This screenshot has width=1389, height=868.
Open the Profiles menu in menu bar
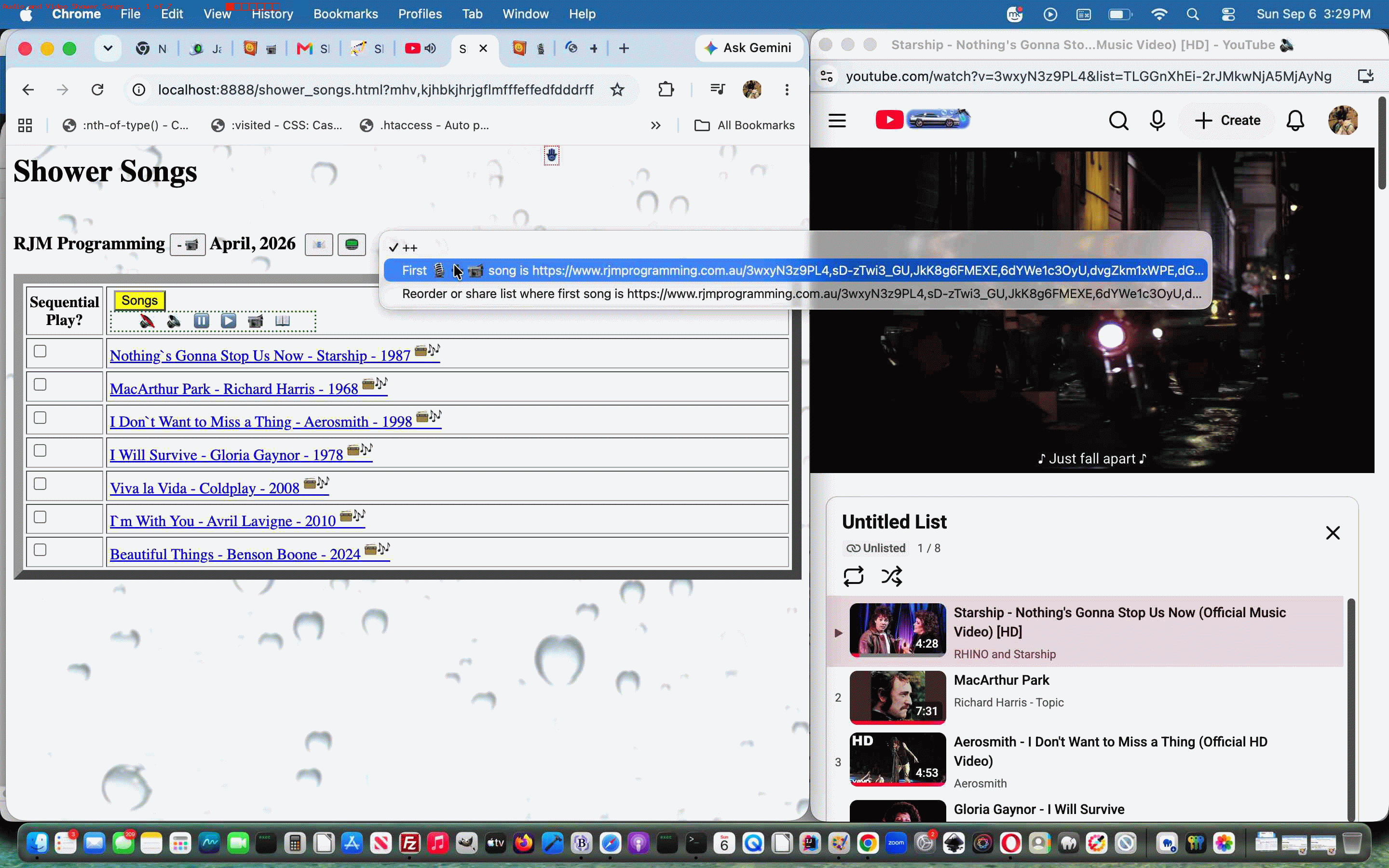tap(420, 14)
